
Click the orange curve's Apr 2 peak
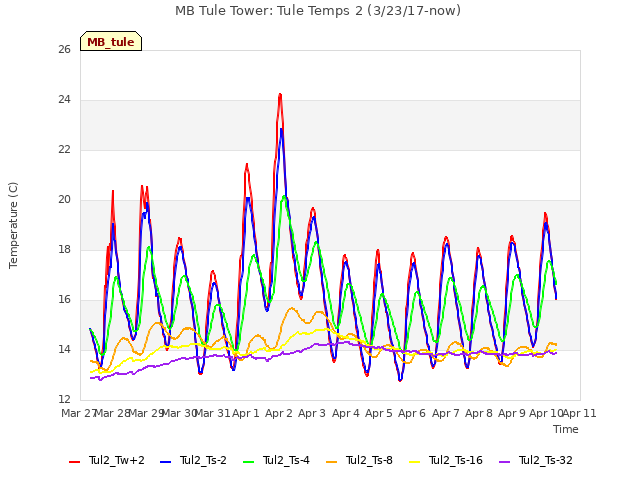coord(291,308)
